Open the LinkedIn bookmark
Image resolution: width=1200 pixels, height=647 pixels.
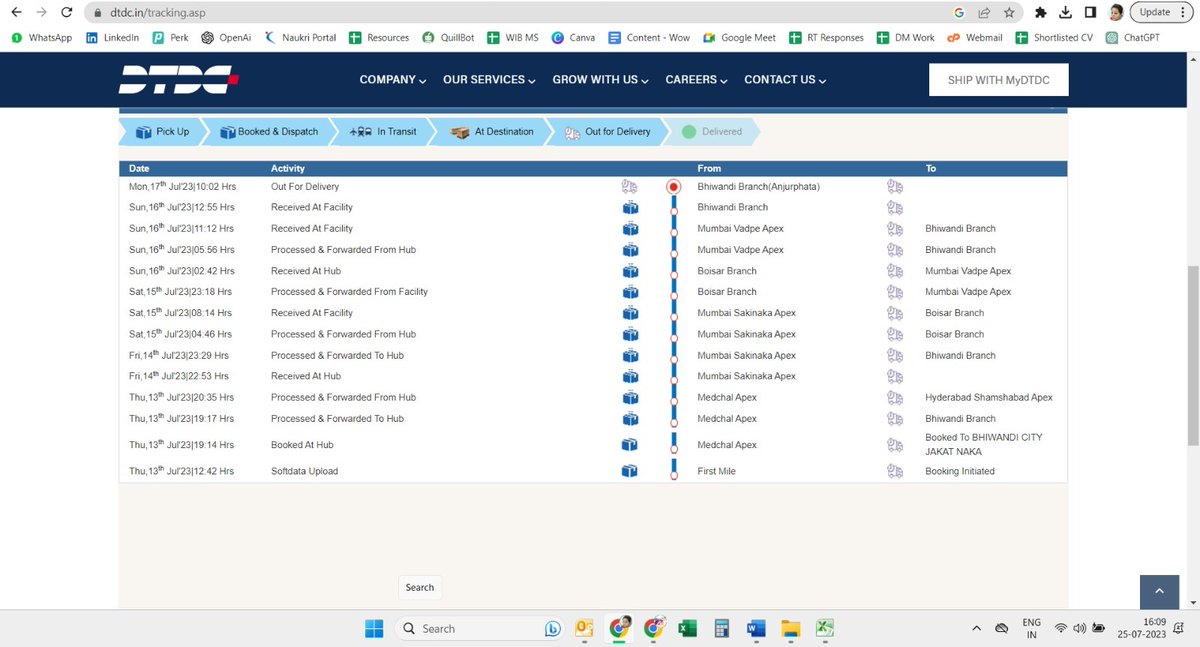[x=112, y=37]
